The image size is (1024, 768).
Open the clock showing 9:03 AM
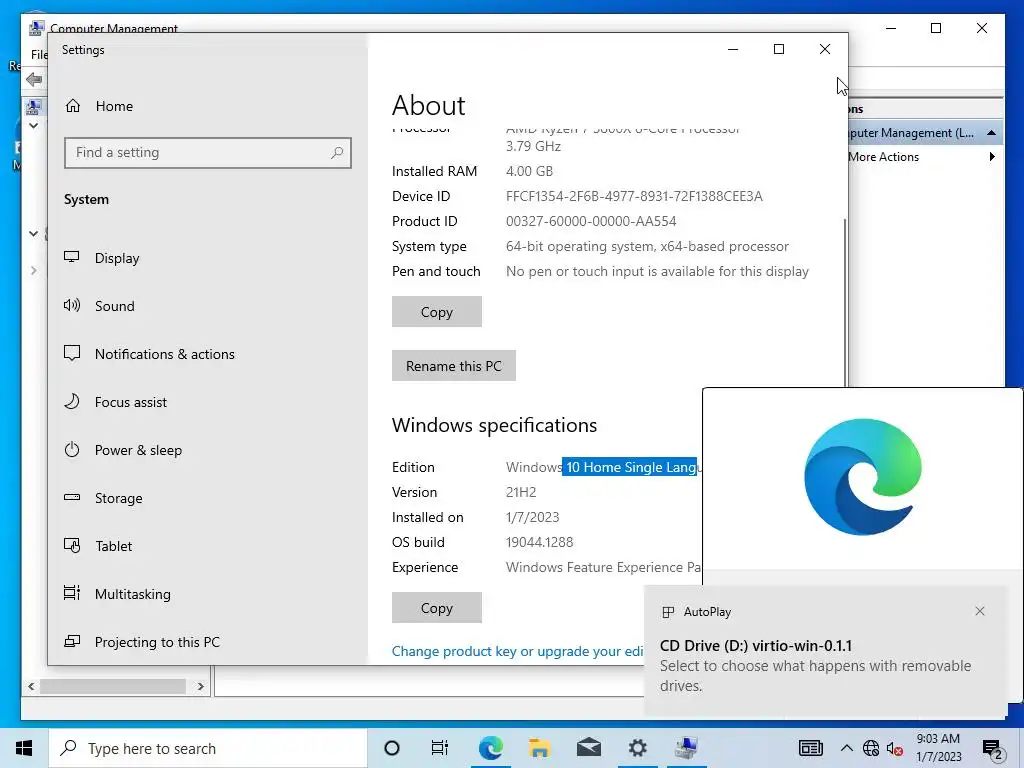pyautogui.click(x=938, y=748)
